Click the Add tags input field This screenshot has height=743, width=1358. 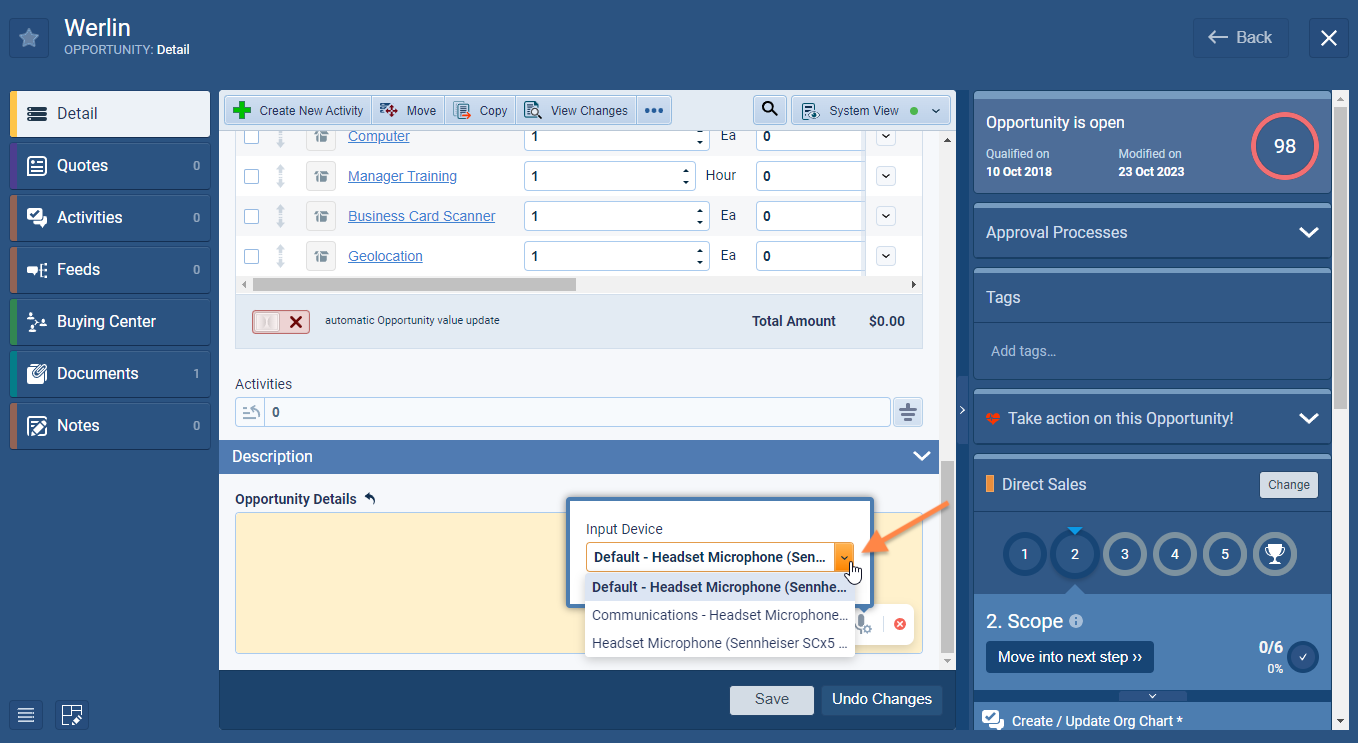(x=1150, y=351)
